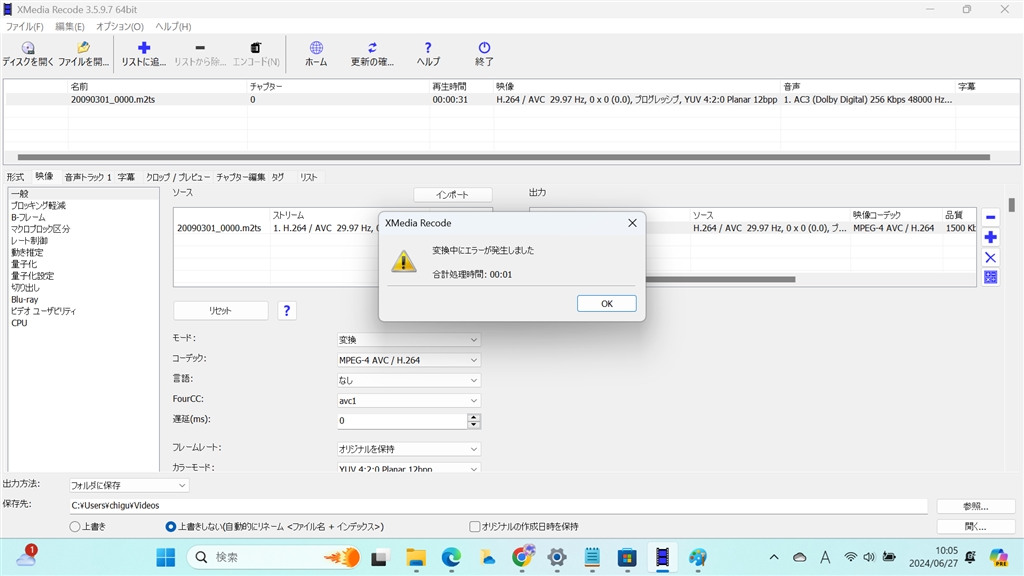The width and height of the screenshot is (1024, 576).
Task: Open Chrome from taskbar
Action: point(522,557)
